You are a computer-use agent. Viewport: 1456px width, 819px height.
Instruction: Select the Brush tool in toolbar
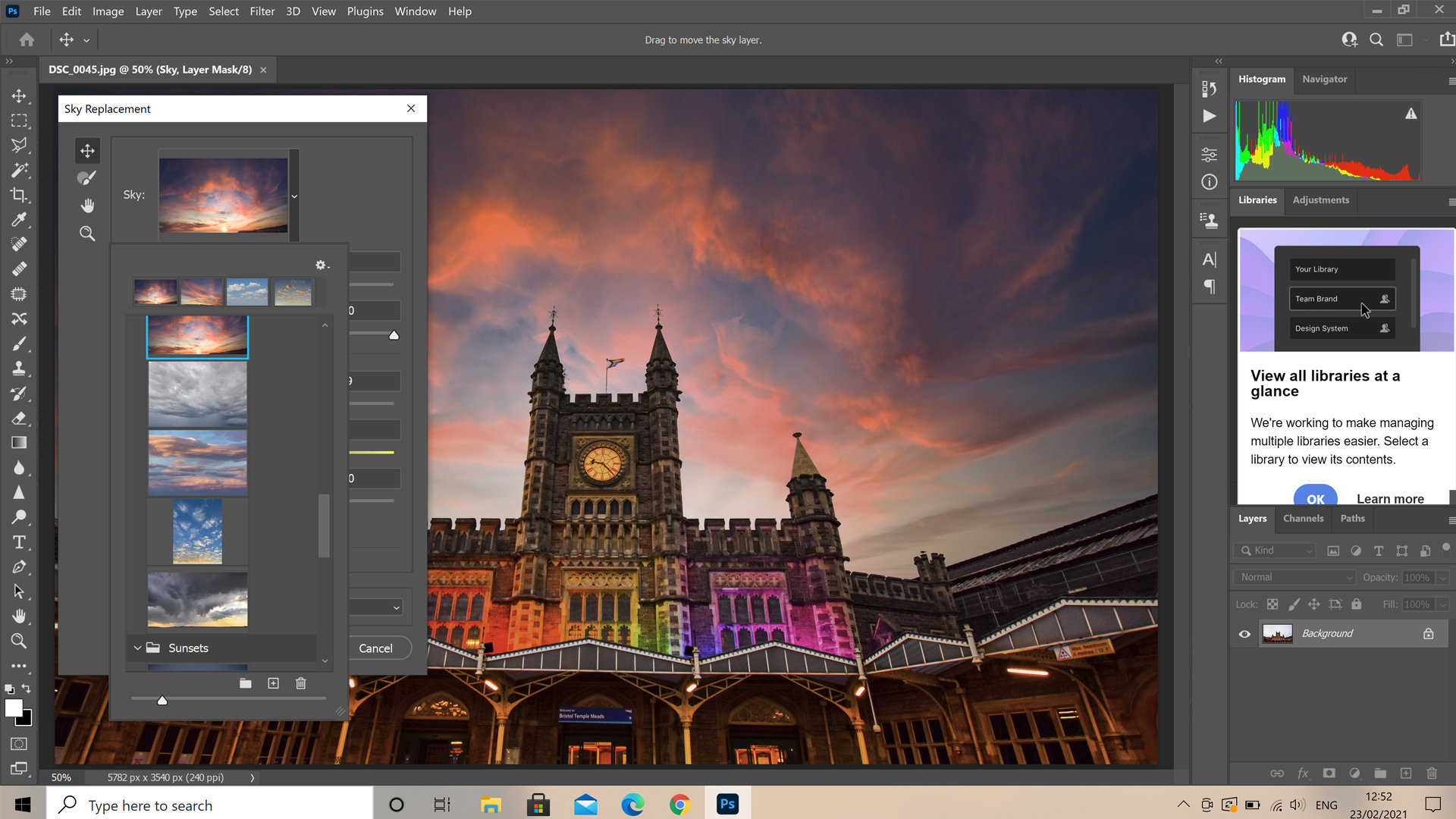[x=19, y=343]
